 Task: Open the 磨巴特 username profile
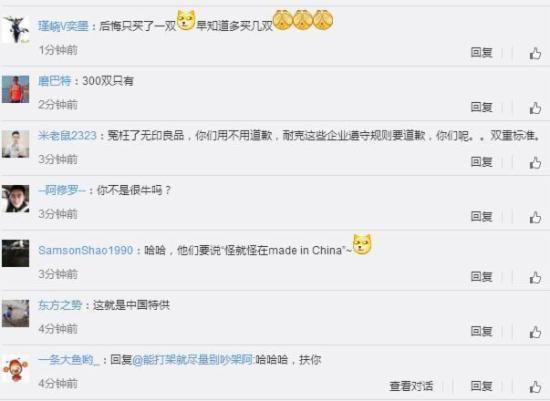tap(54, 81)
